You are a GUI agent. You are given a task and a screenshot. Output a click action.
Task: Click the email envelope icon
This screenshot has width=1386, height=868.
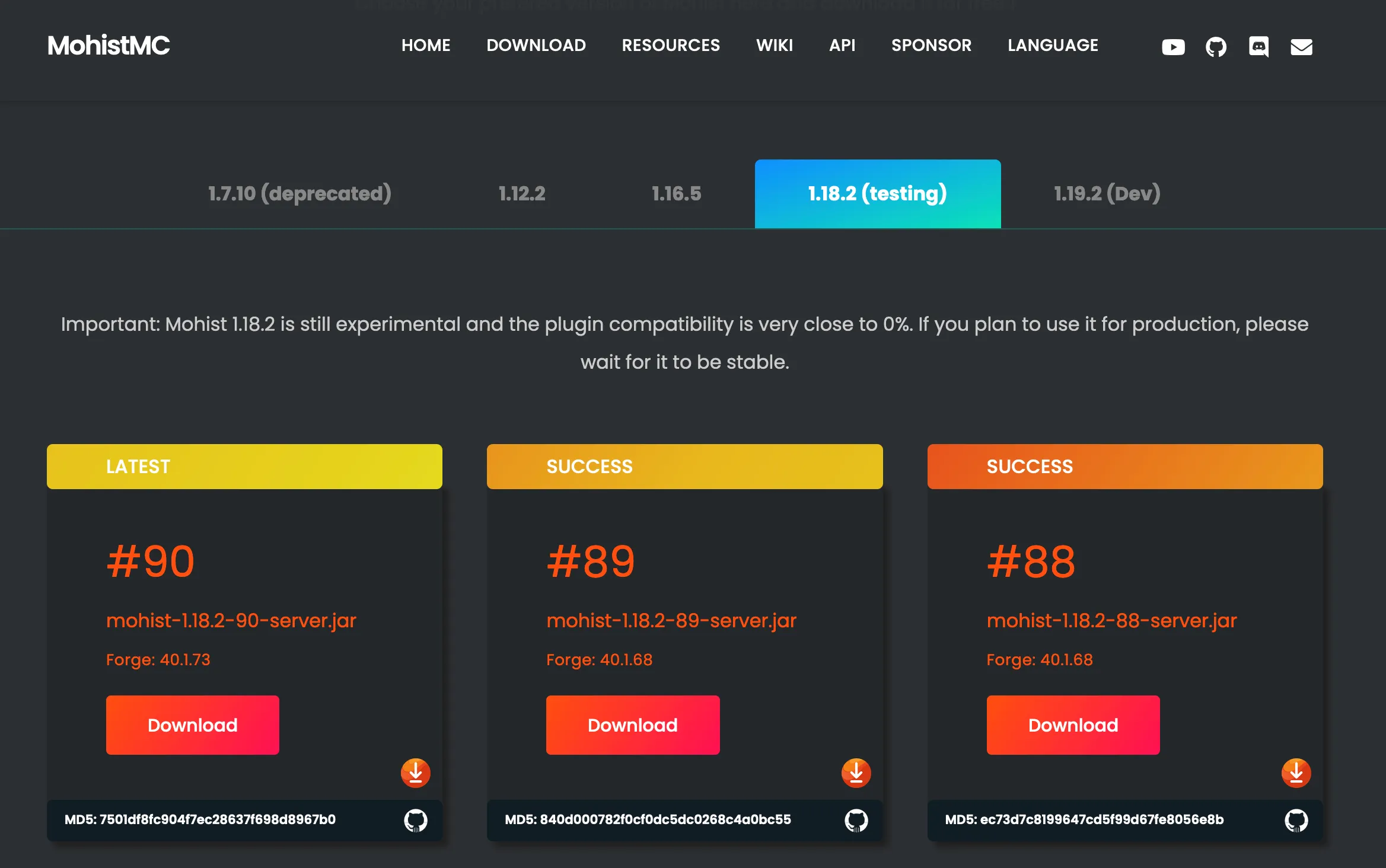(1301, 46)
